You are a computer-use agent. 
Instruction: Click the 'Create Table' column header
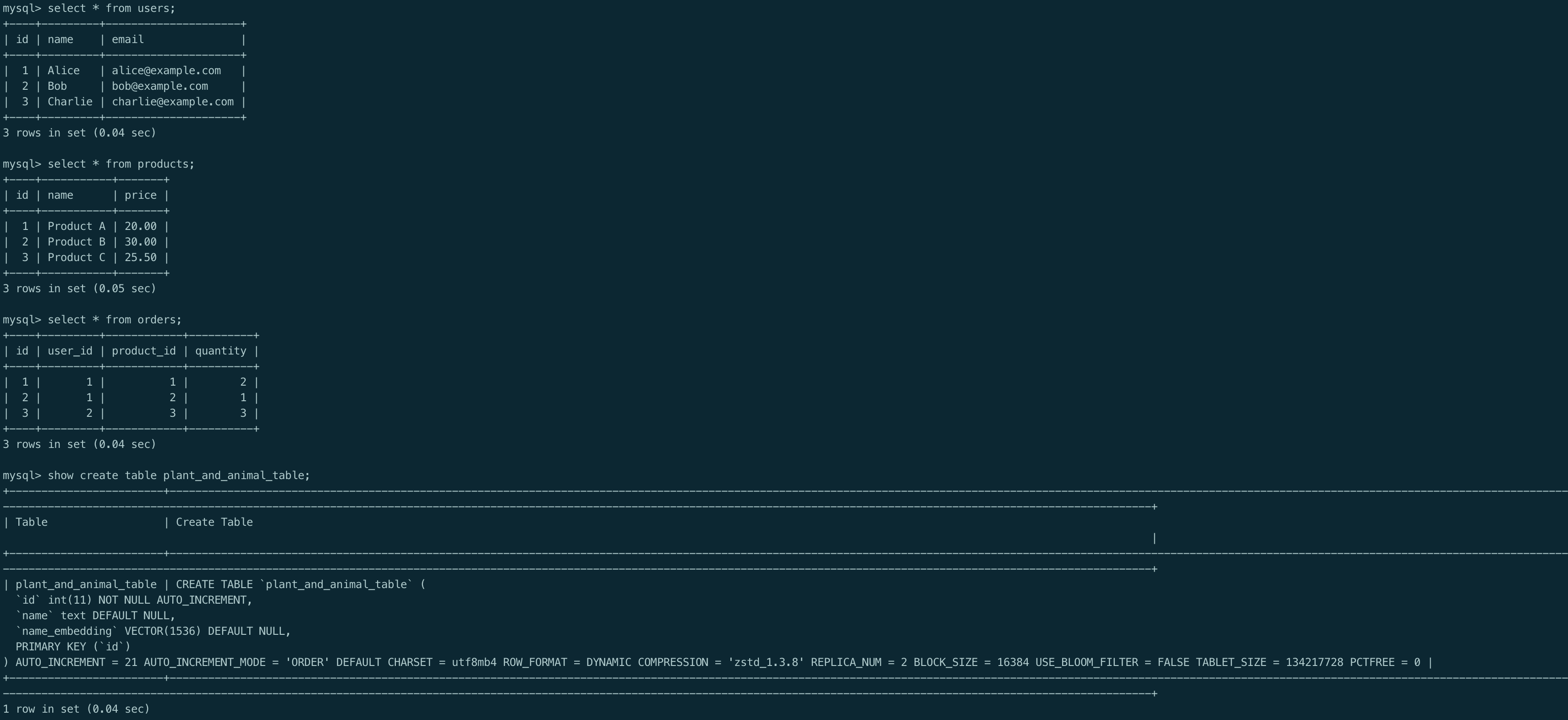point(214,522)
